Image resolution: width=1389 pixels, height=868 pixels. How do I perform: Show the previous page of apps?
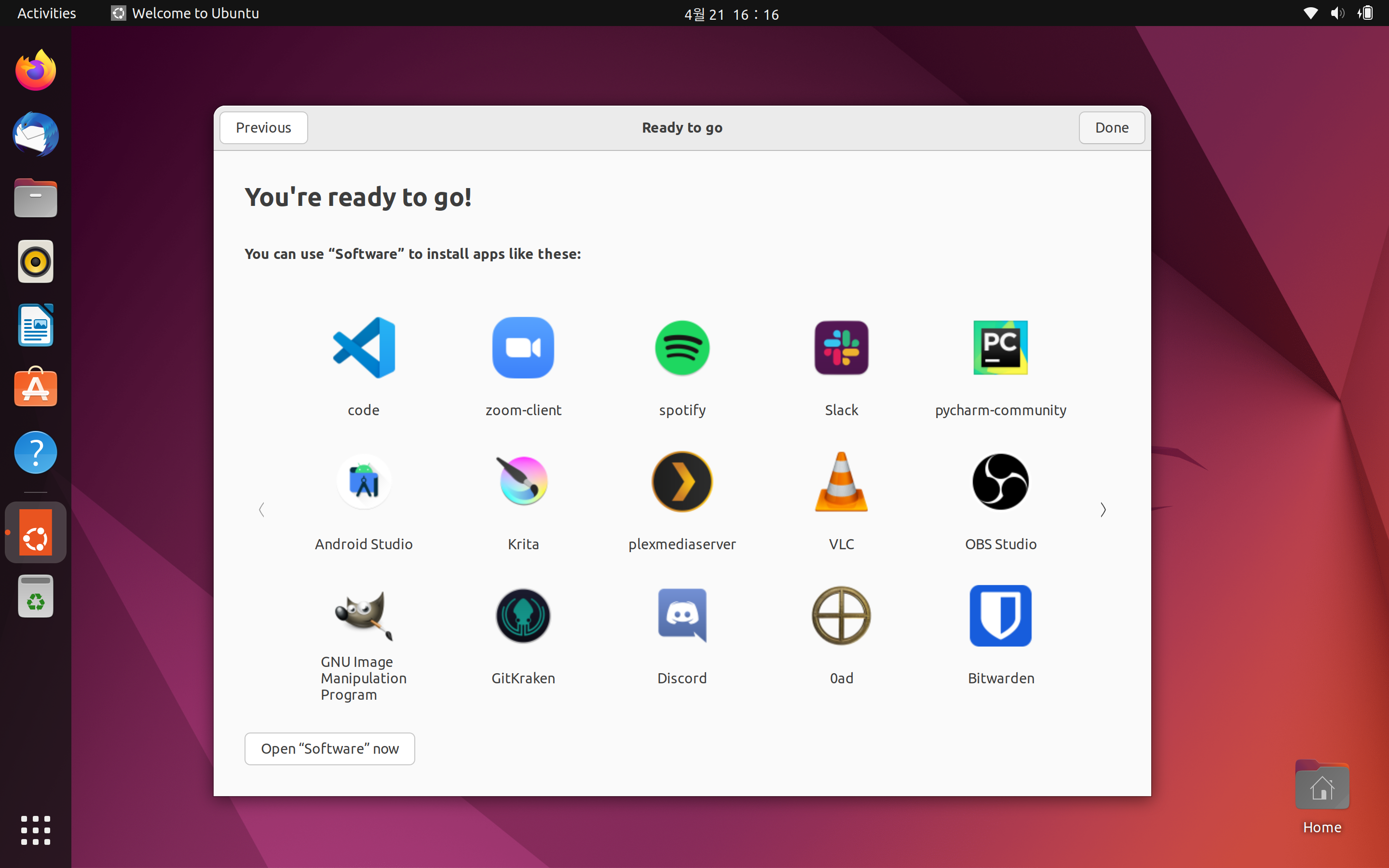click(262, 510)
